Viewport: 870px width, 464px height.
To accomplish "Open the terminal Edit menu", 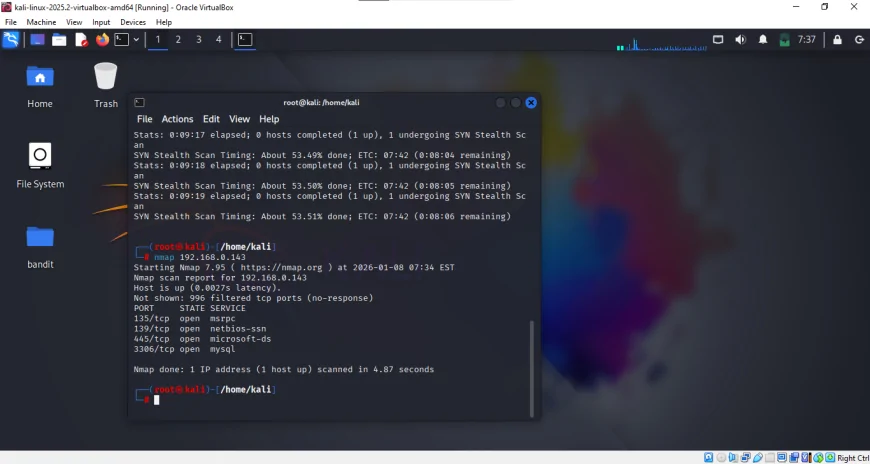I will pos(211,119).
